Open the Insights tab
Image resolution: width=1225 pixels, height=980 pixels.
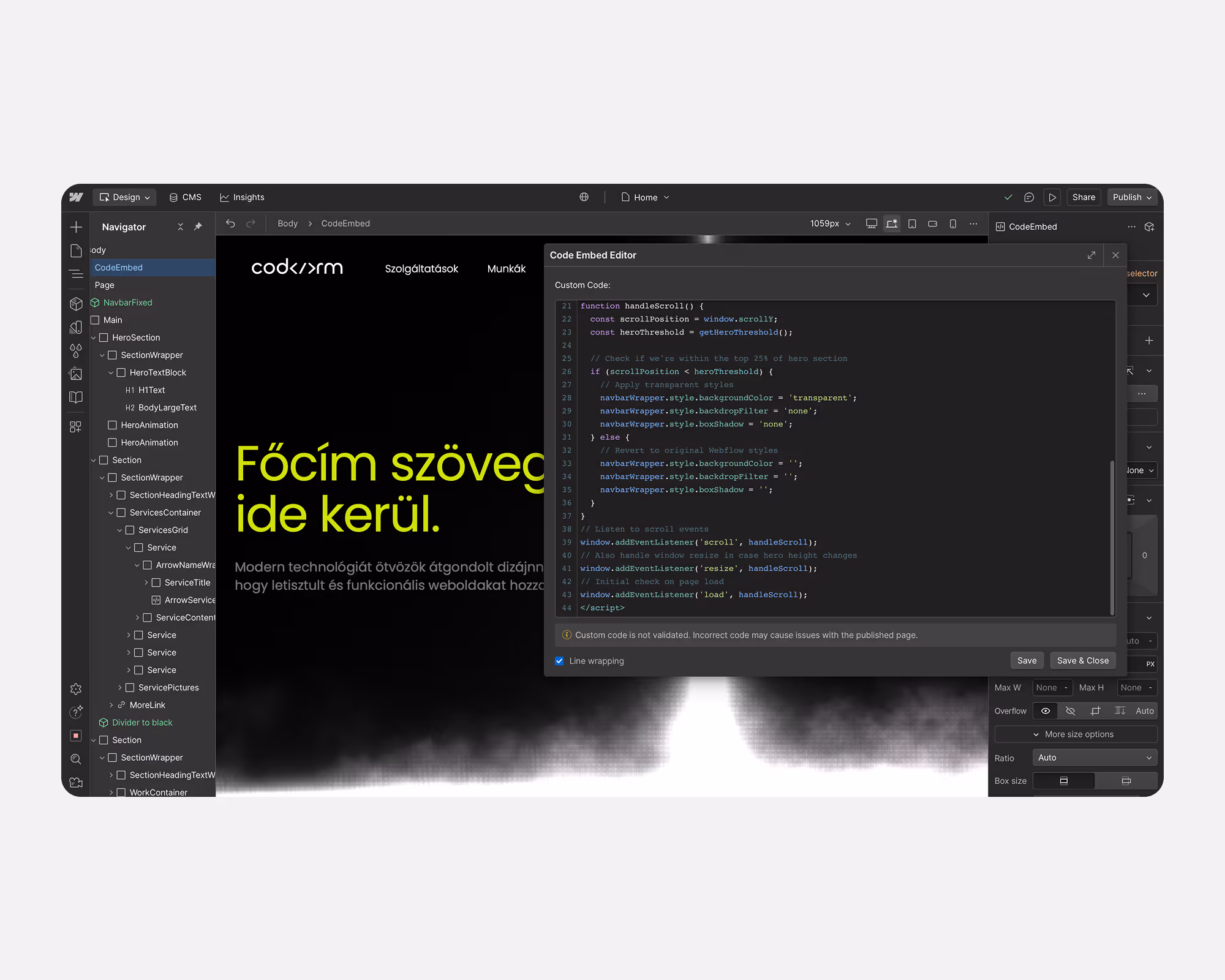243,197
